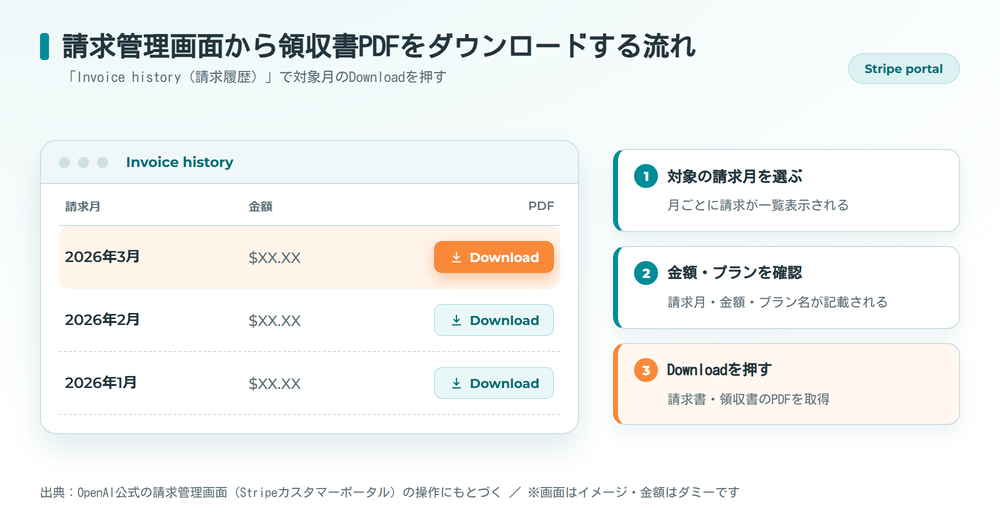Click the $XX.XX amount for 2026年2月
The image size is (1000, 523).
274,321
